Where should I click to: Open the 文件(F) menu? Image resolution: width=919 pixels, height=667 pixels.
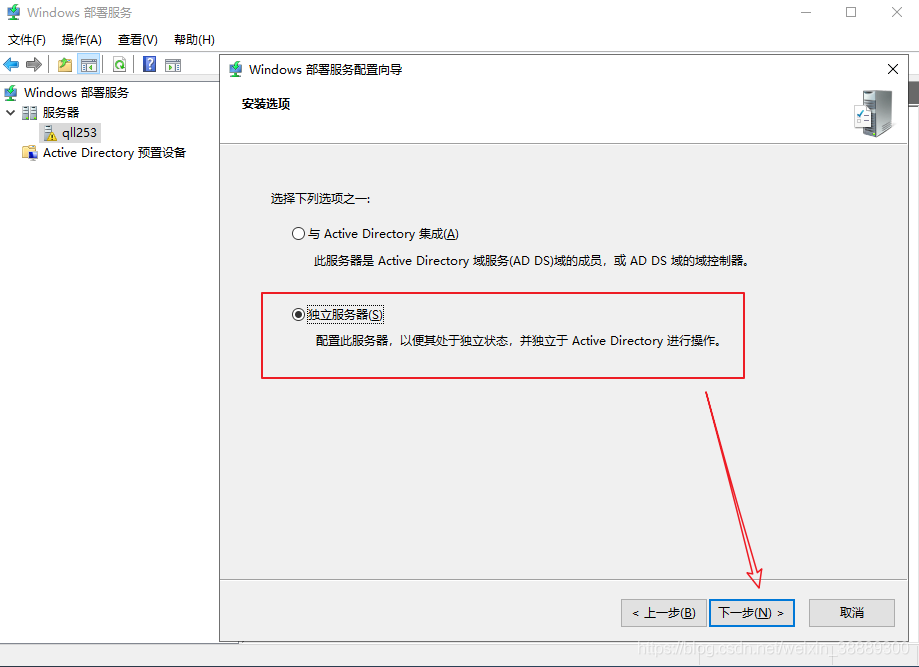point(27,40)
